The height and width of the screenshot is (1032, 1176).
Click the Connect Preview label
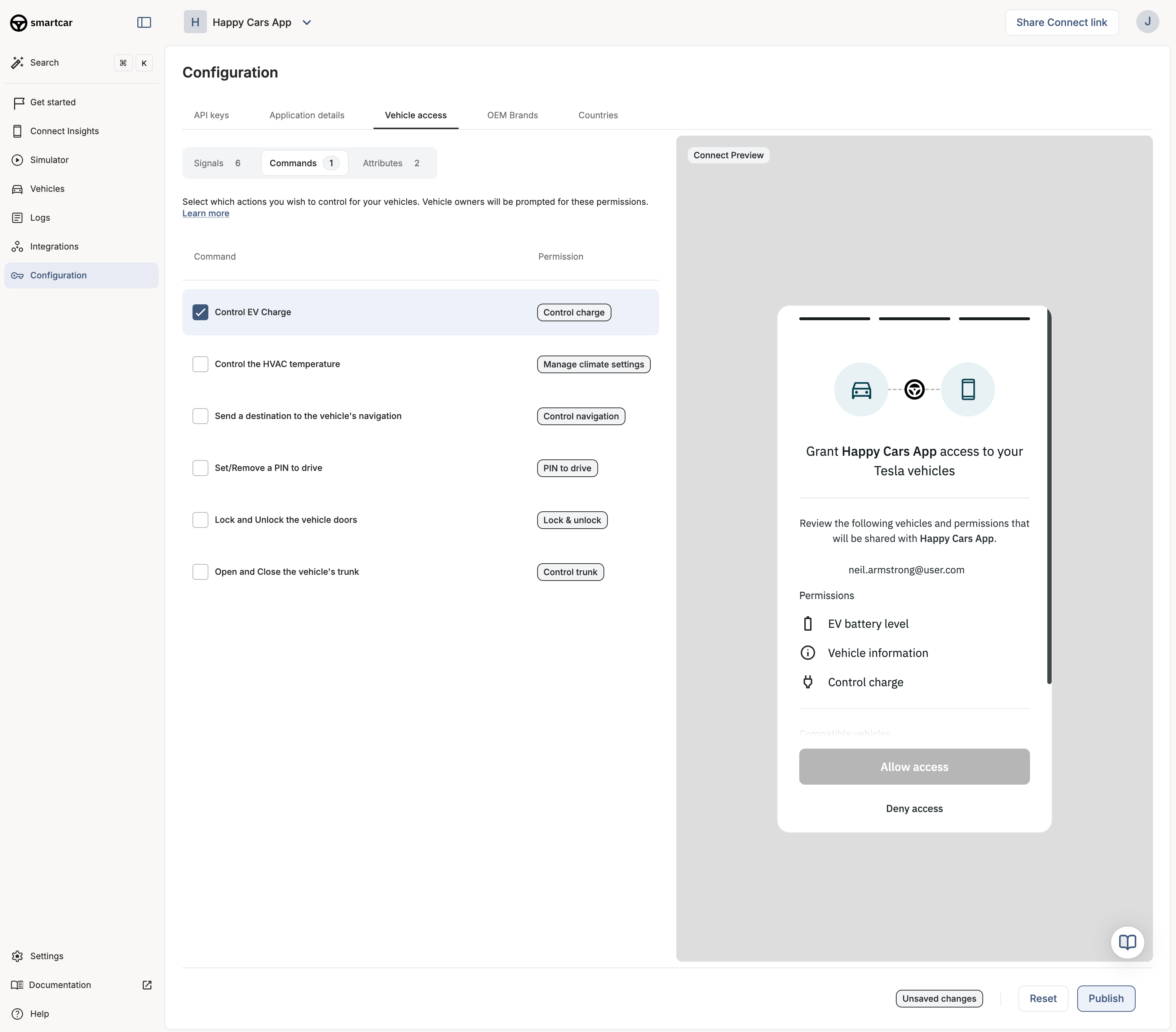(x=728, y=155)
